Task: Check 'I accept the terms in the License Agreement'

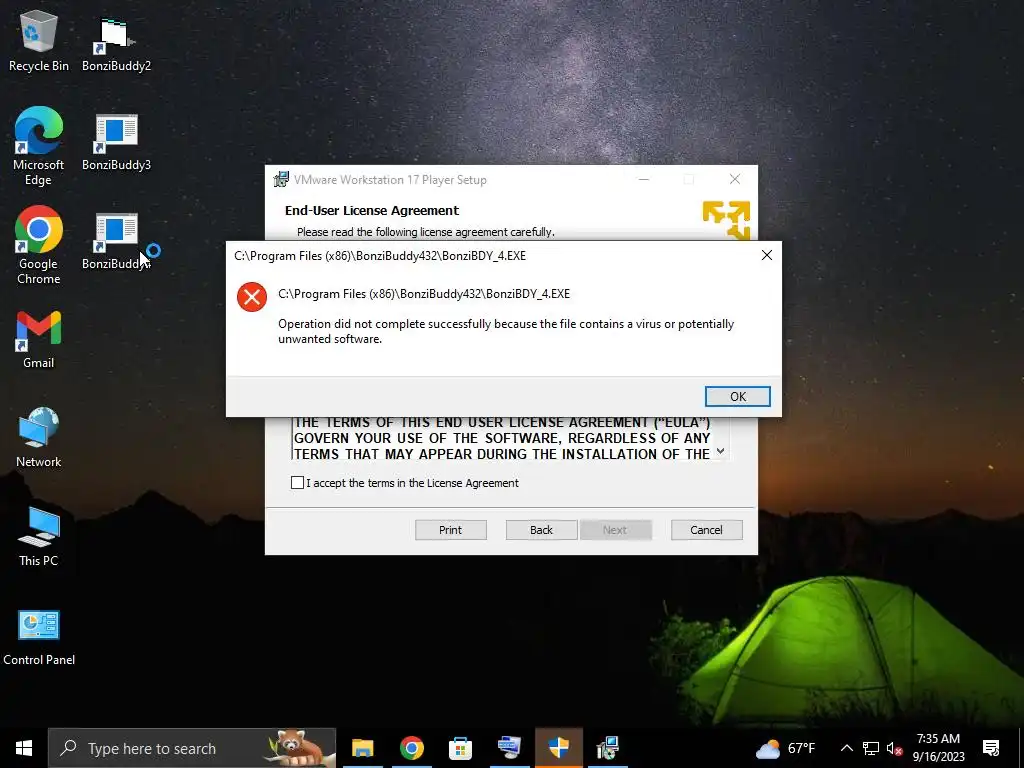Action: (297, 483)
